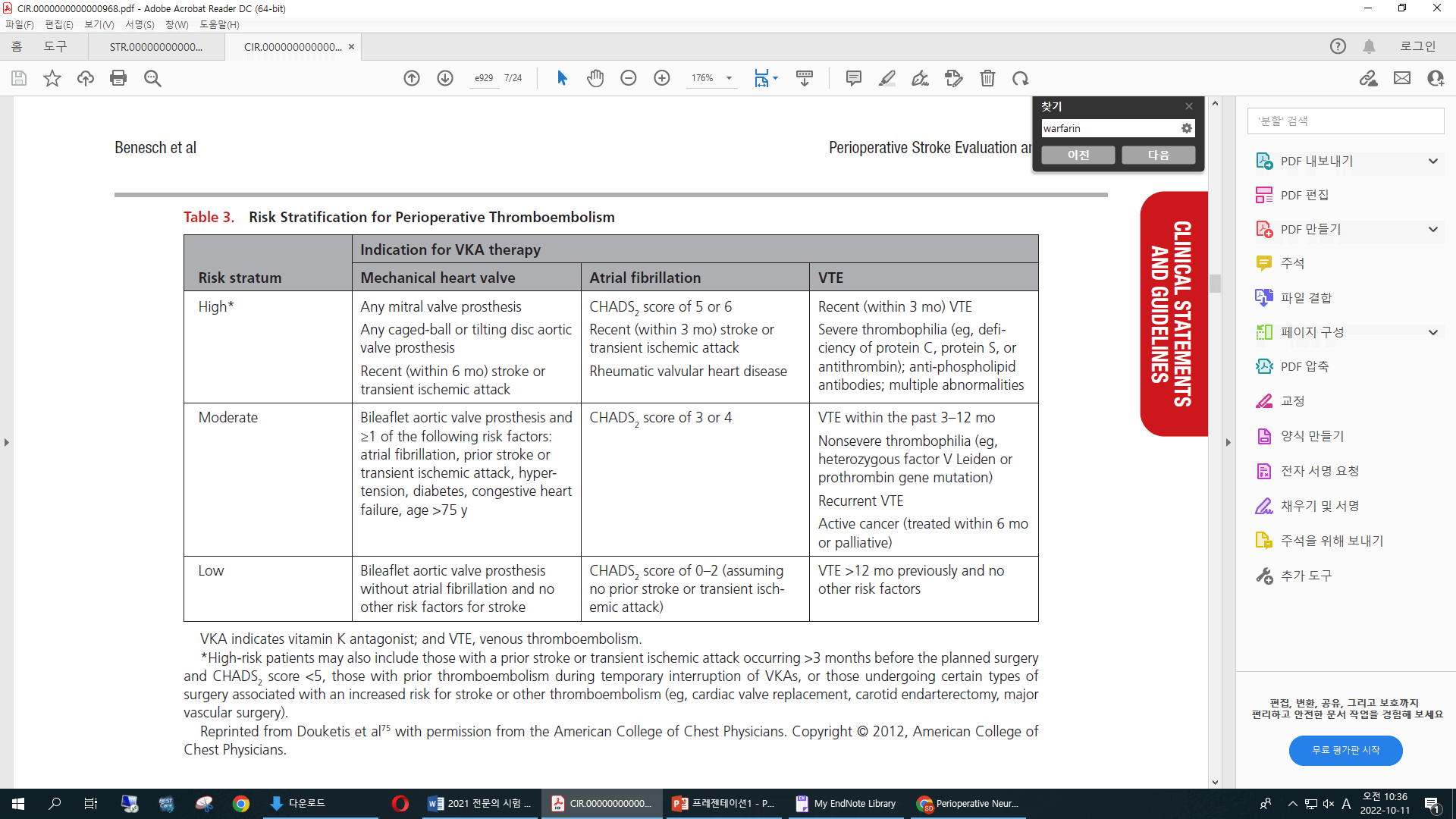Image resolution: width=1456 pixels, height=819 pixels.
Task: Click the 이전 find previous button
Action: coord(1078,155)
